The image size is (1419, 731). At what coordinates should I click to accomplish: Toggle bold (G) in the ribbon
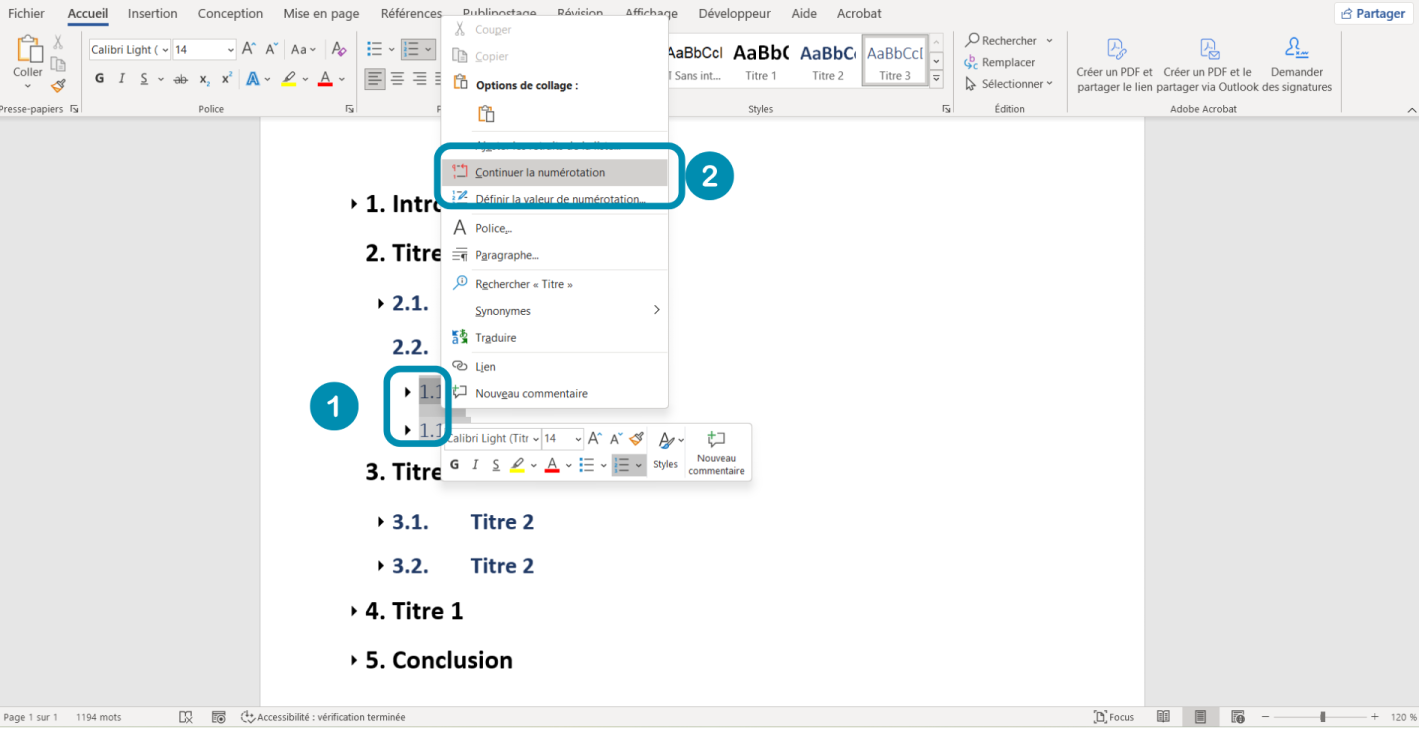99,79
